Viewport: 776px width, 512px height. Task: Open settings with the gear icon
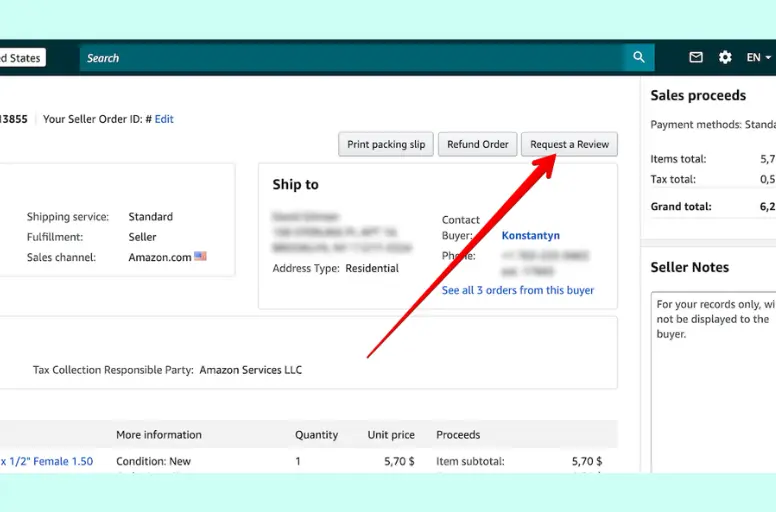pos(725,58)
